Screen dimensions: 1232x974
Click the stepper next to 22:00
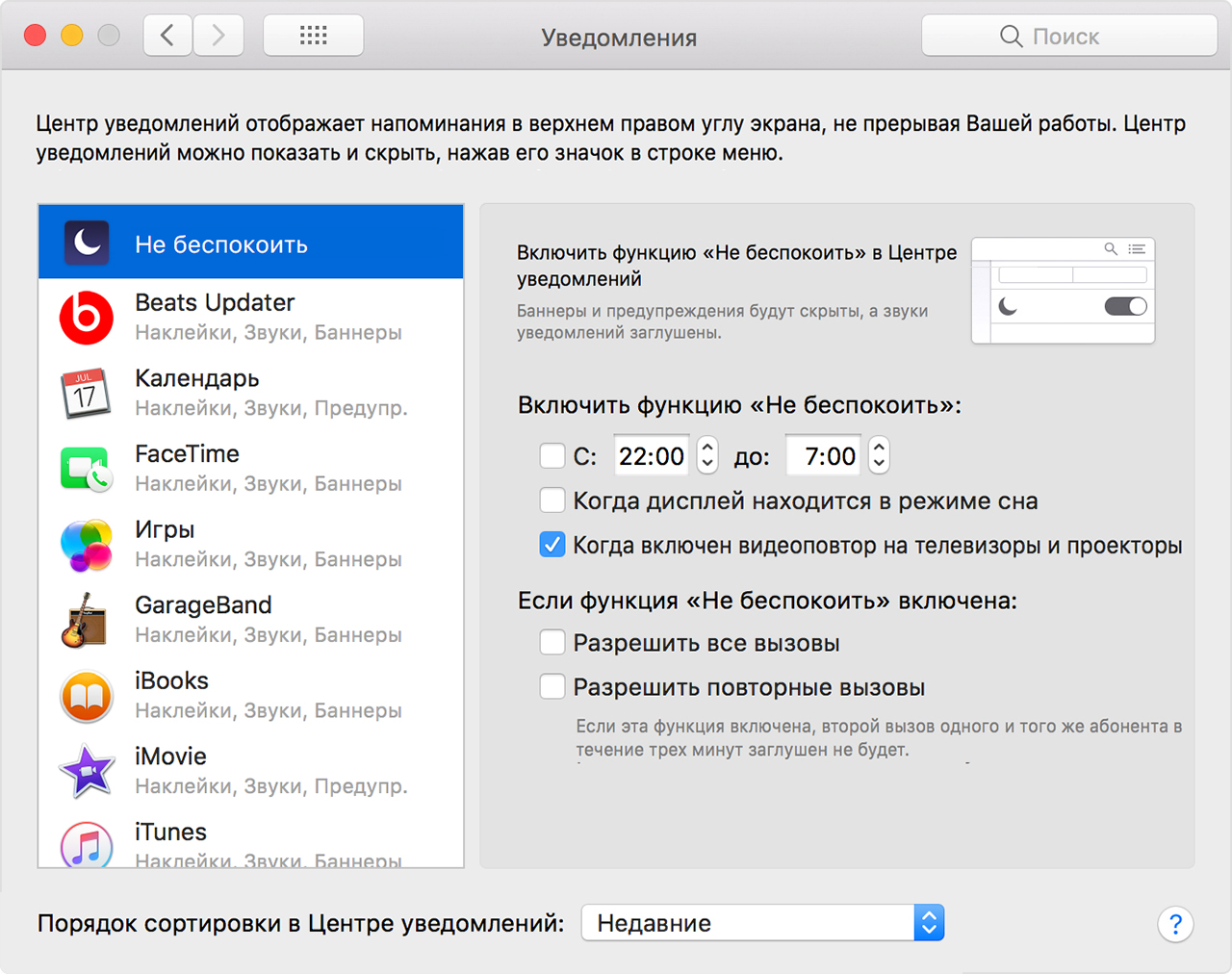[x=707, y=455]
